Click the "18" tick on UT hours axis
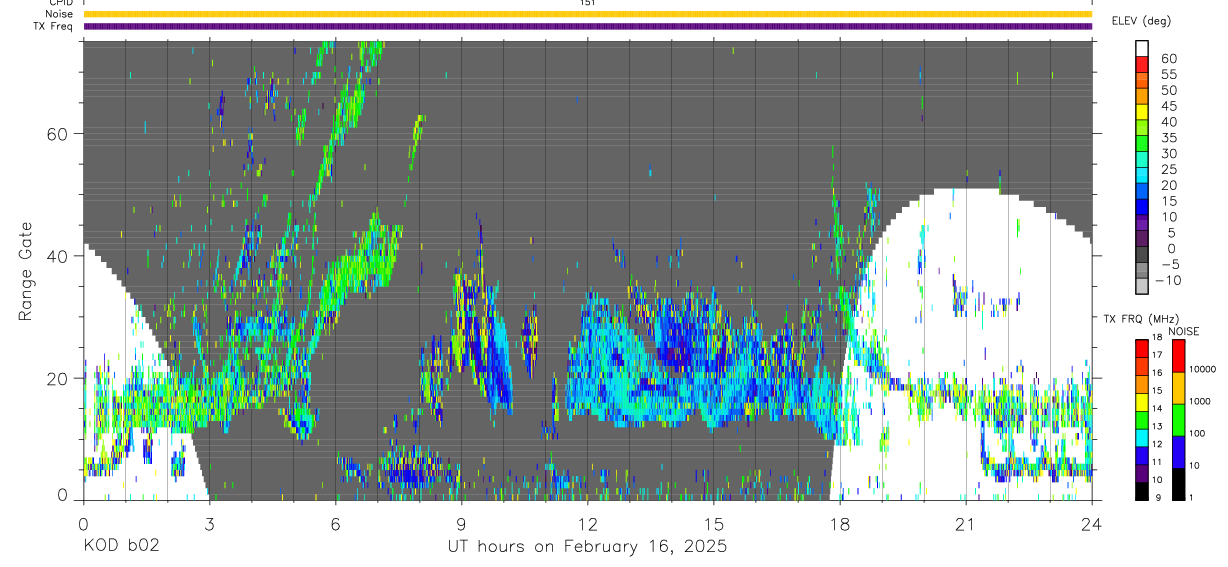 tap(840, 524)
